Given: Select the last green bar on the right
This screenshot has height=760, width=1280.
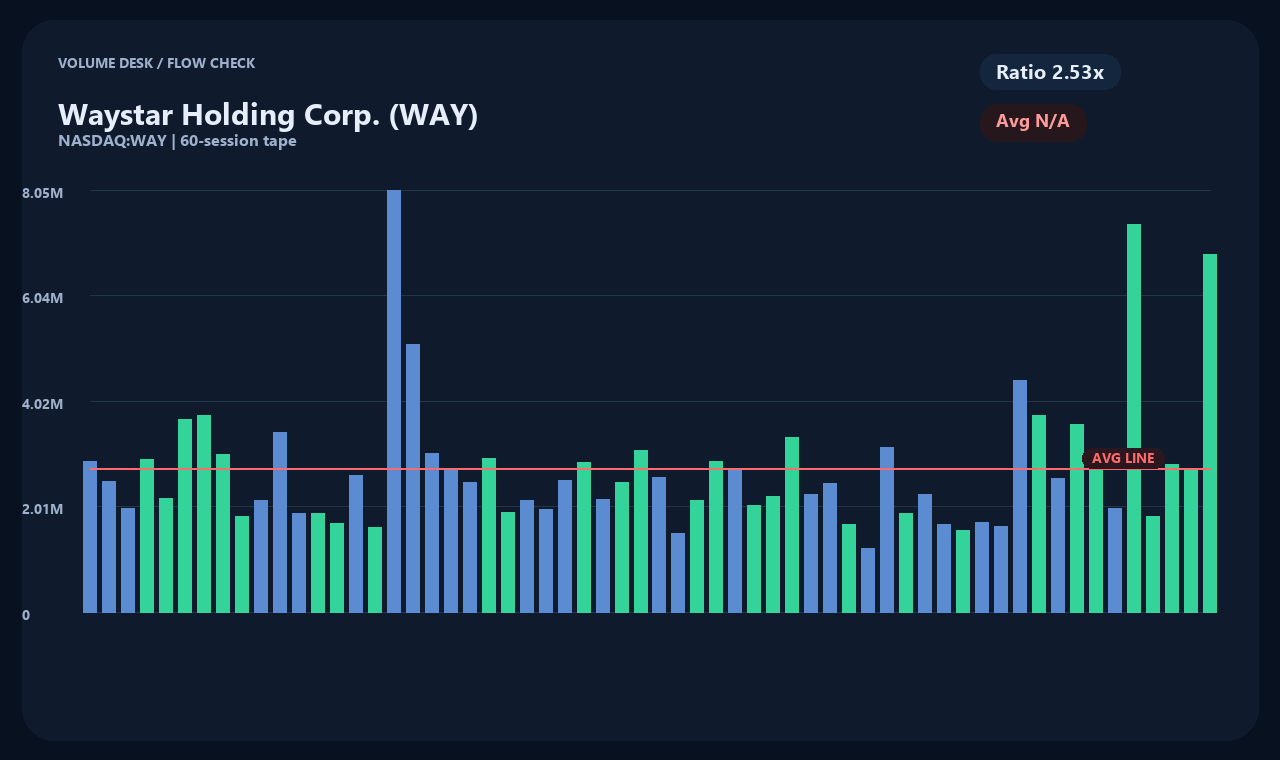Looking at the screenshot, I should [1210, 433].
